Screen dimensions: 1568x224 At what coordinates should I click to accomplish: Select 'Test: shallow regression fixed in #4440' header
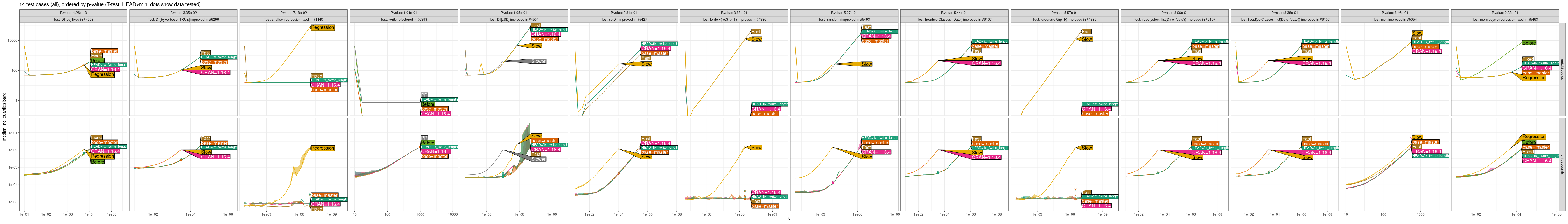[293, 20]
